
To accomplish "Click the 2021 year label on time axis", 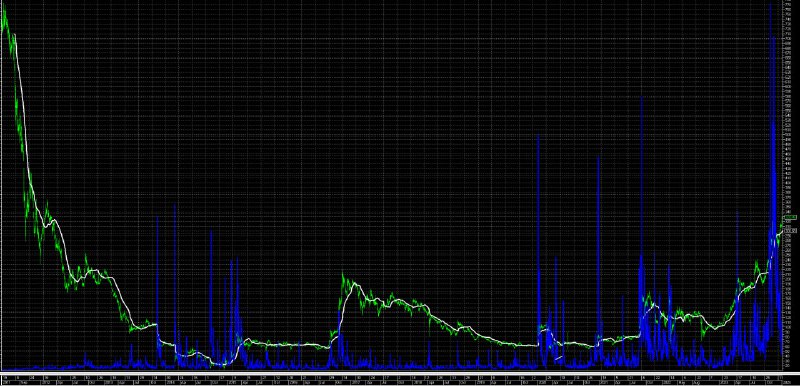I will [604, 381].
